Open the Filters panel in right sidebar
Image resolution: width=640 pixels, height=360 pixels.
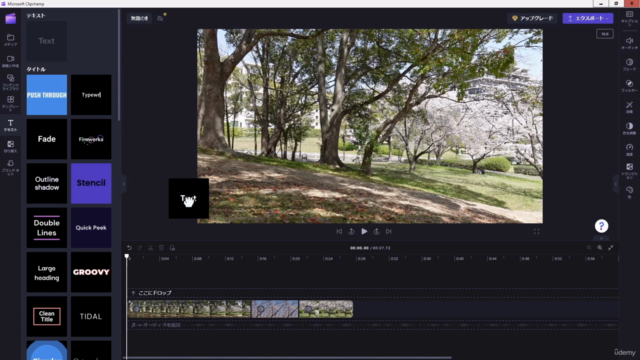click(629, 85)
